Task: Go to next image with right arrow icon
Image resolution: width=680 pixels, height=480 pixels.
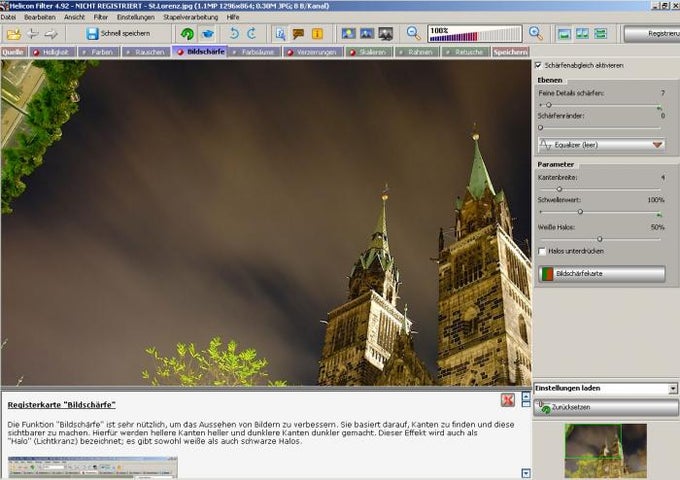Action: [x=51, y=33]
